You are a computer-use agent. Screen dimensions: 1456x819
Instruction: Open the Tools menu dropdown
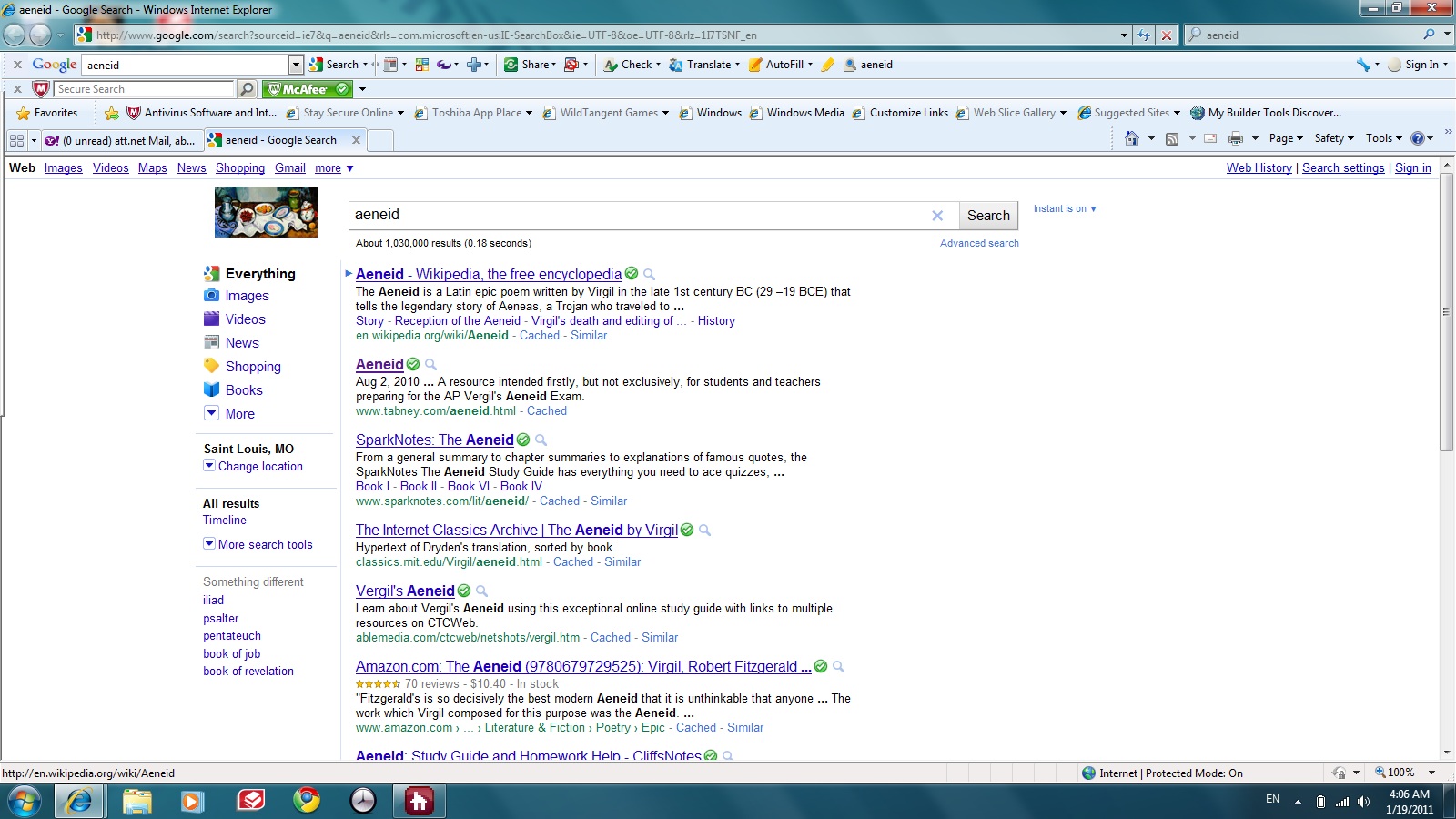pyautogui.click(x=1383, y=138)
